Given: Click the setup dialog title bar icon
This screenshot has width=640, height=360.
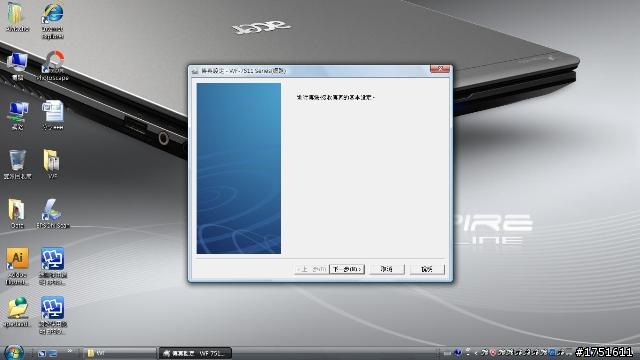Looking at the screenshot, I should pyautogui.click(x=195, y=71).
